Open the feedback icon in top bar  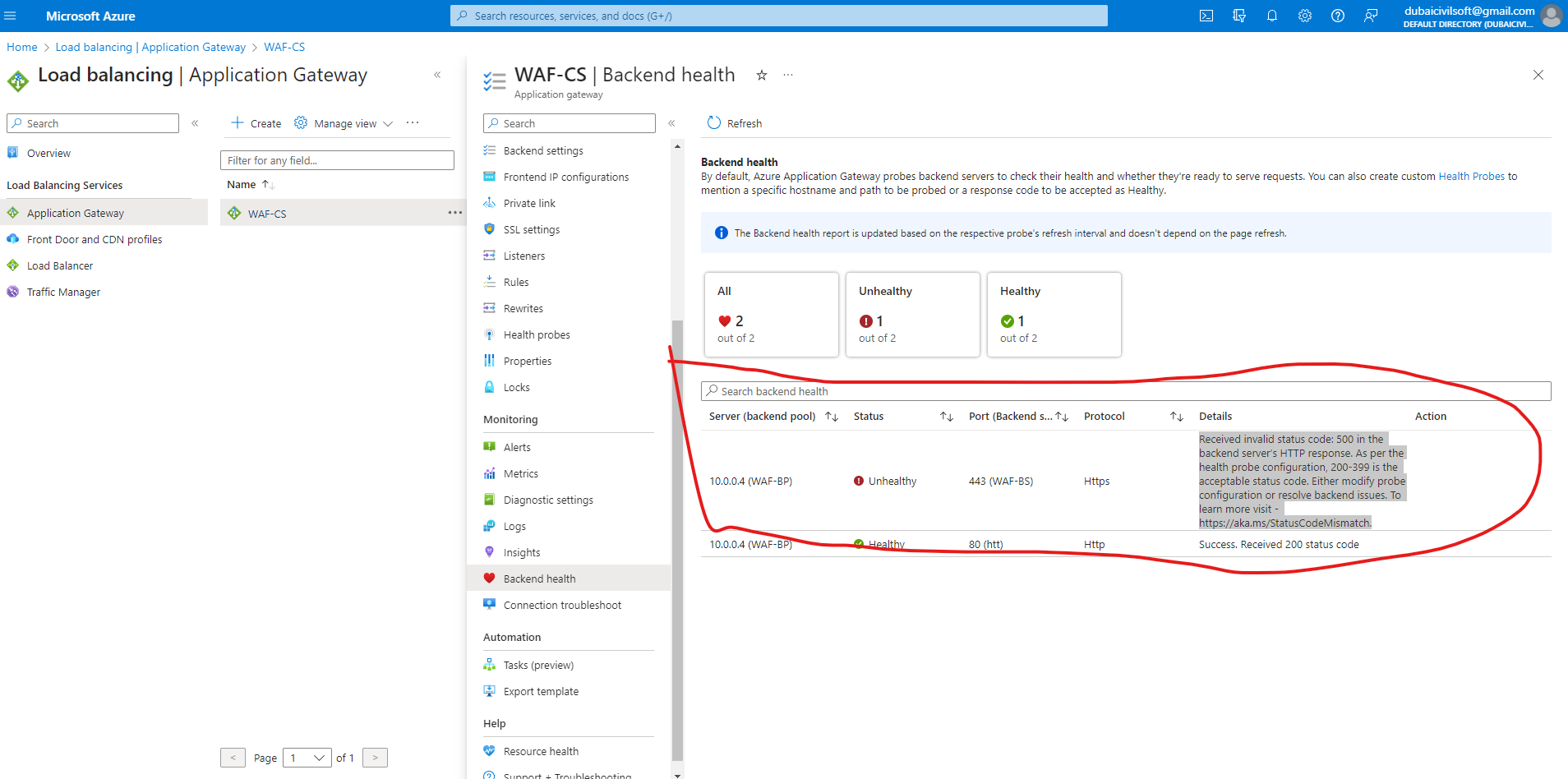point(1371,16)
